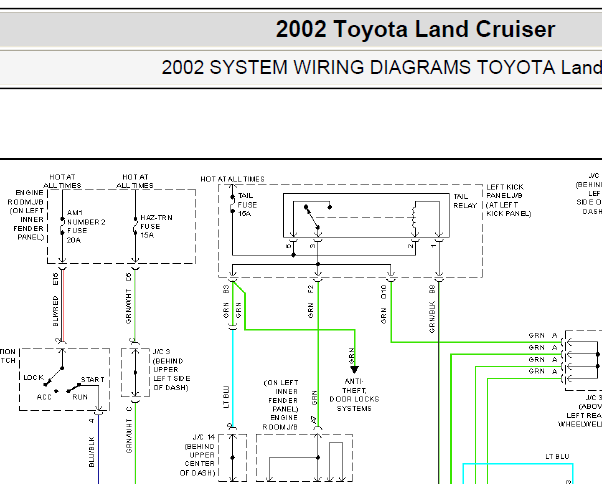The width and height of the screenshot is (602, 484).
Task: Click the "TAIL RELAY" label
Action: (465, 201)
